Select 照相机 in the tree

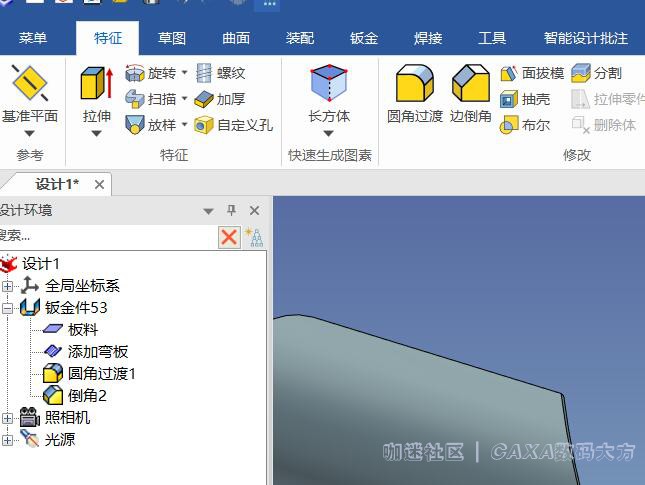click(x=67, y=418)
